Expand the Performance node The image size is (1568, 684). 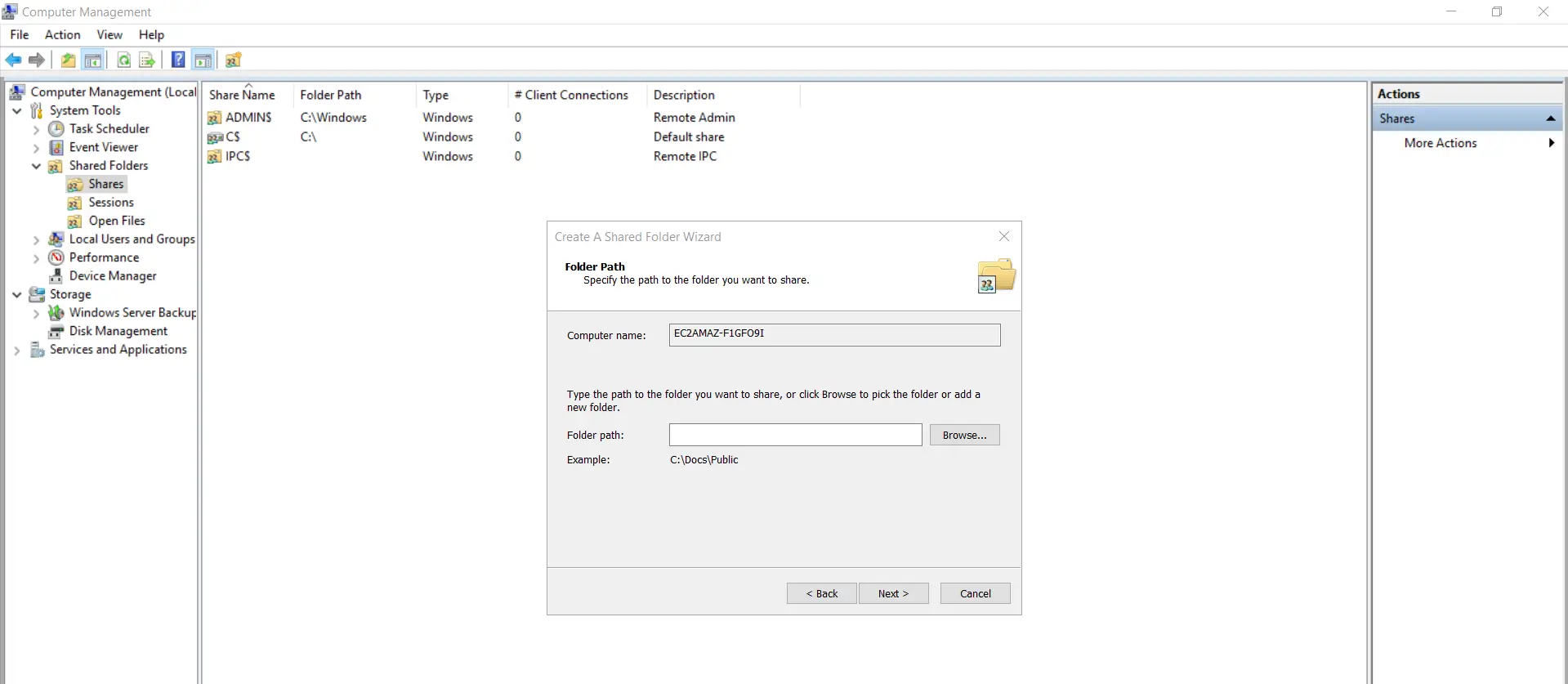coord(36,258)
